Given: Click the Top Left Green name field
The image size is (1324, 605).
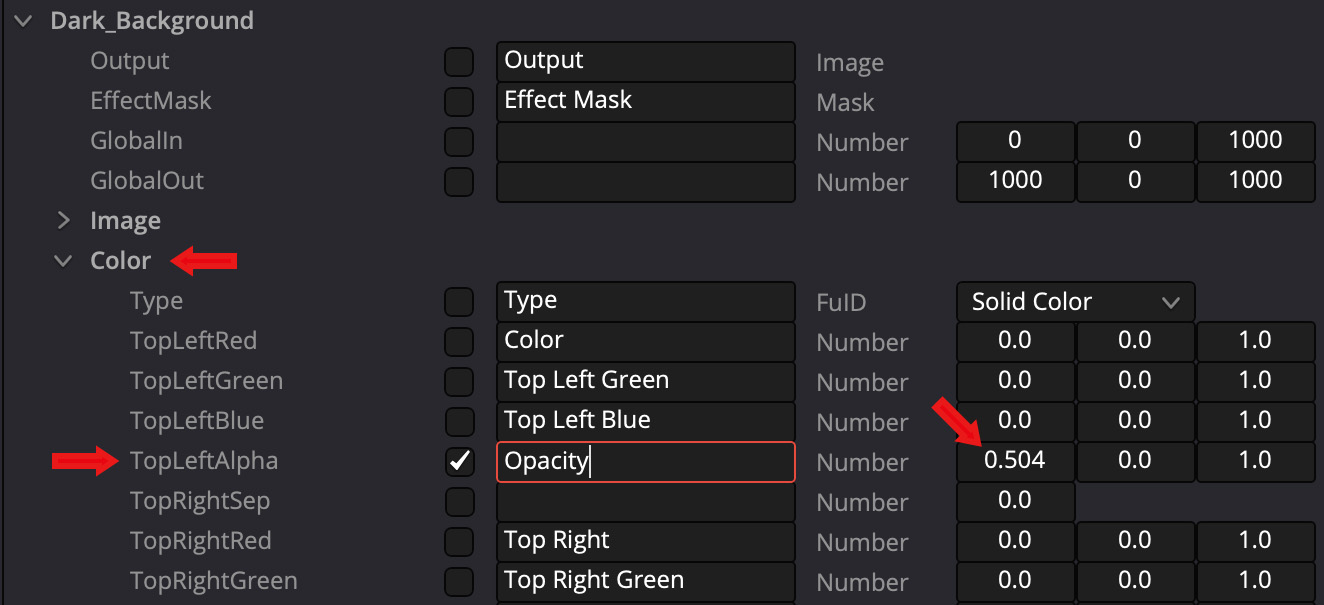Looking at the screenshot, I should [645, 381].
